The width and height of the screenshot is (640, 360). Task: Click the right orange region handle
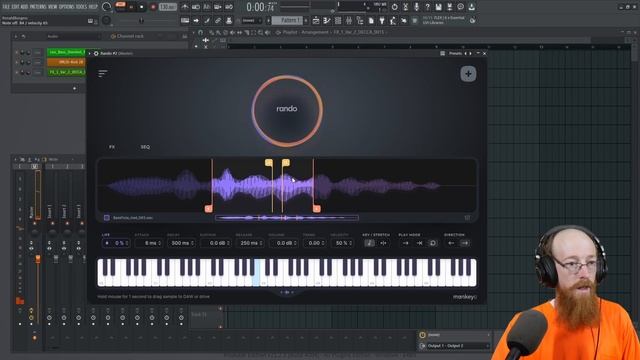317,209
